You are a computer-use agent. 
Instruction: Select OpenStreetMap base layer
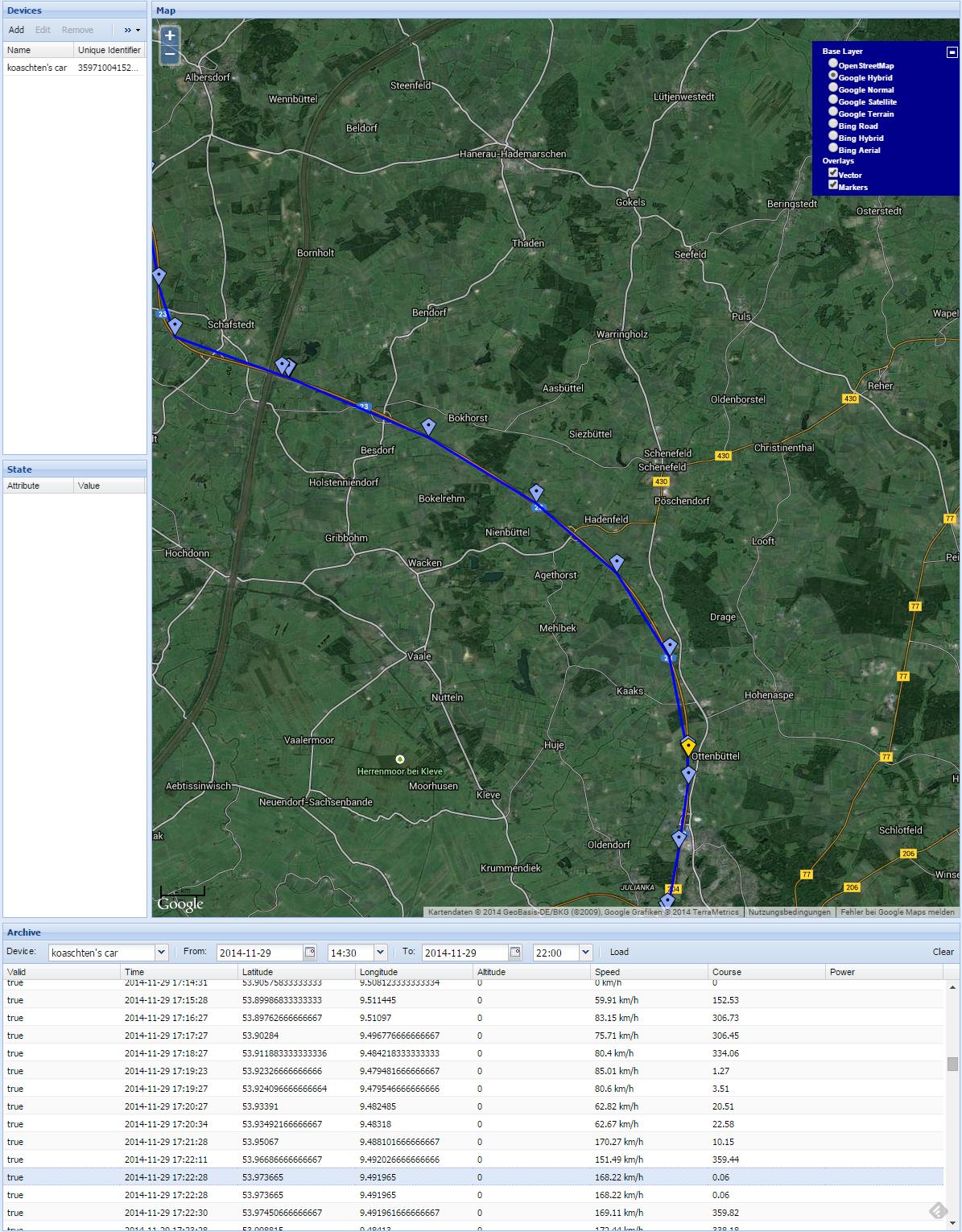(x=833, y=64)
